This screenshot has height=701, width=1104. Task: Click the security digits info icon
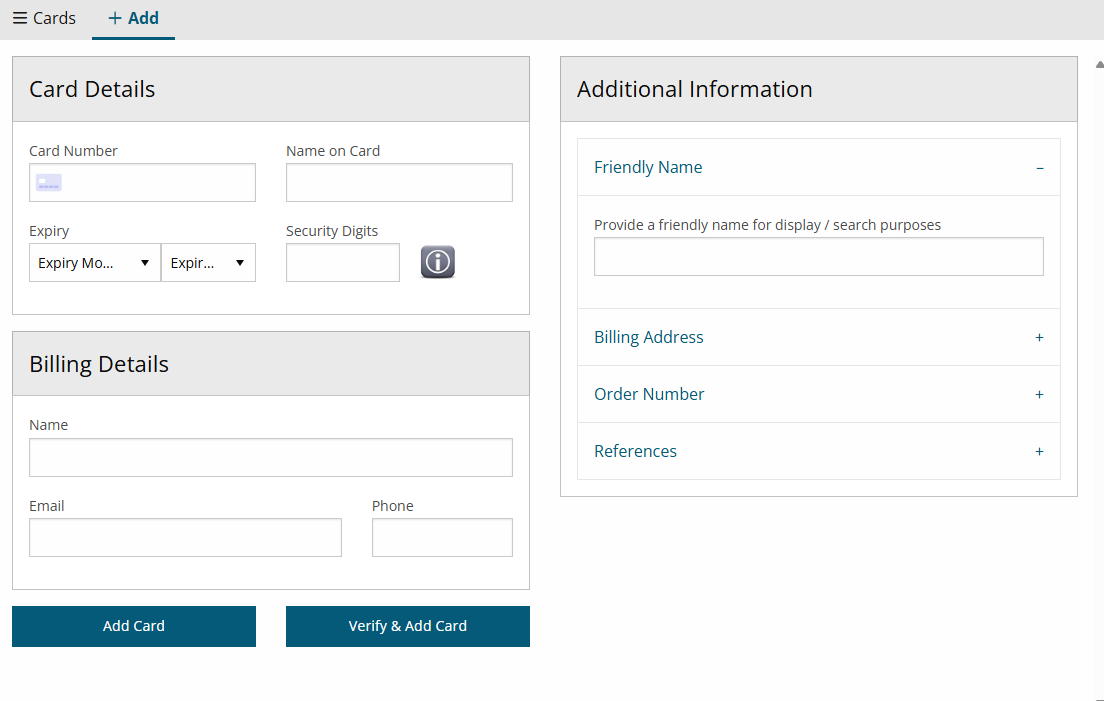(x=438, y=262)
